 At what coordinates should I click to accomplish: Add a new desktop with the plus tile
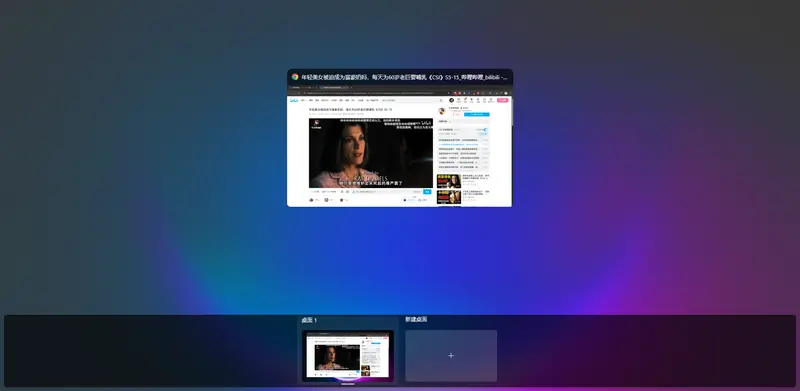(451, 356)
